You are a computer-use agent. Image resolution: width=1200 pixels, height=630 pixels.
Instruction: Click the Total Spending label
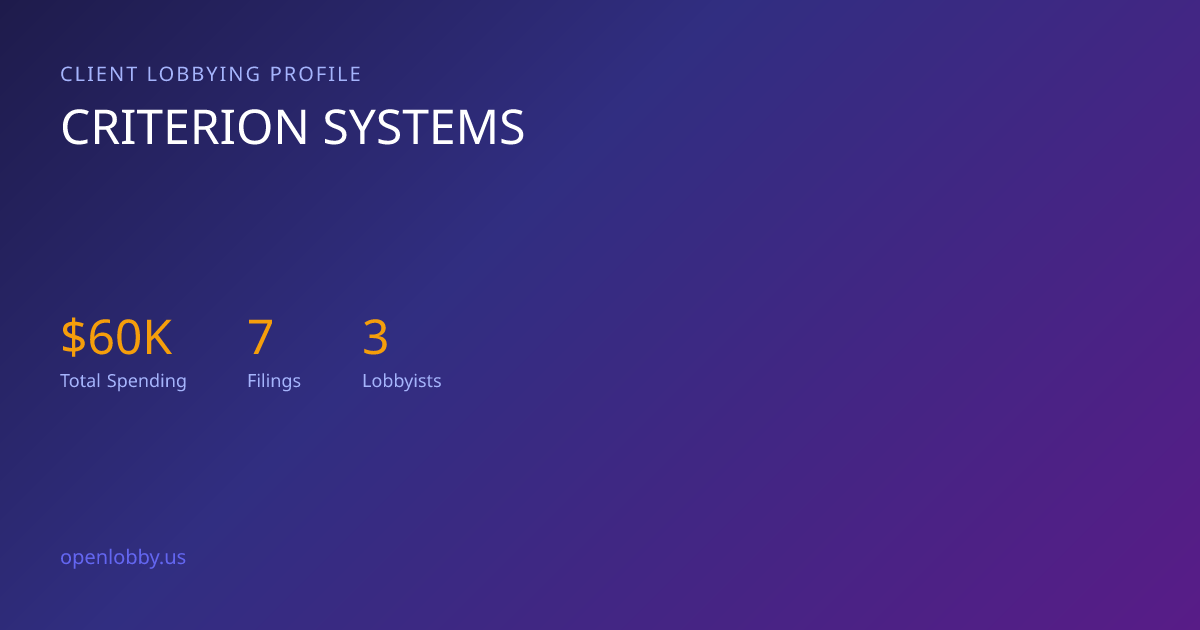123,381
